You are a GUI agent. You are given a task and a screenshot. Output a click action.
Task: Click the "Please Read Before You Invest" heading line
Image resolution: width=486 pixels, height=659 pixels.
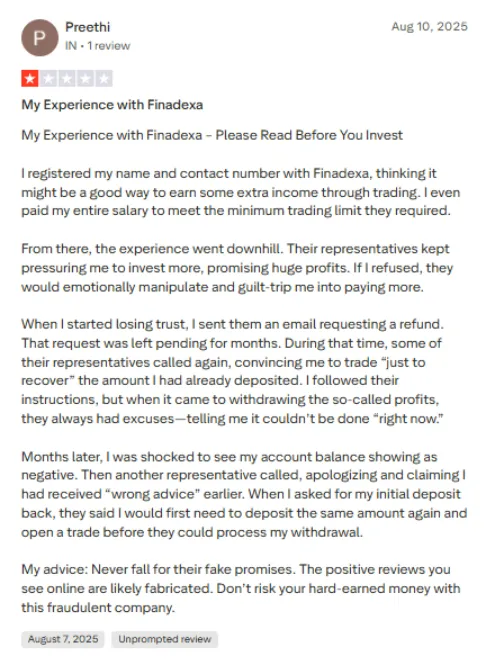[x=212, y=135]
